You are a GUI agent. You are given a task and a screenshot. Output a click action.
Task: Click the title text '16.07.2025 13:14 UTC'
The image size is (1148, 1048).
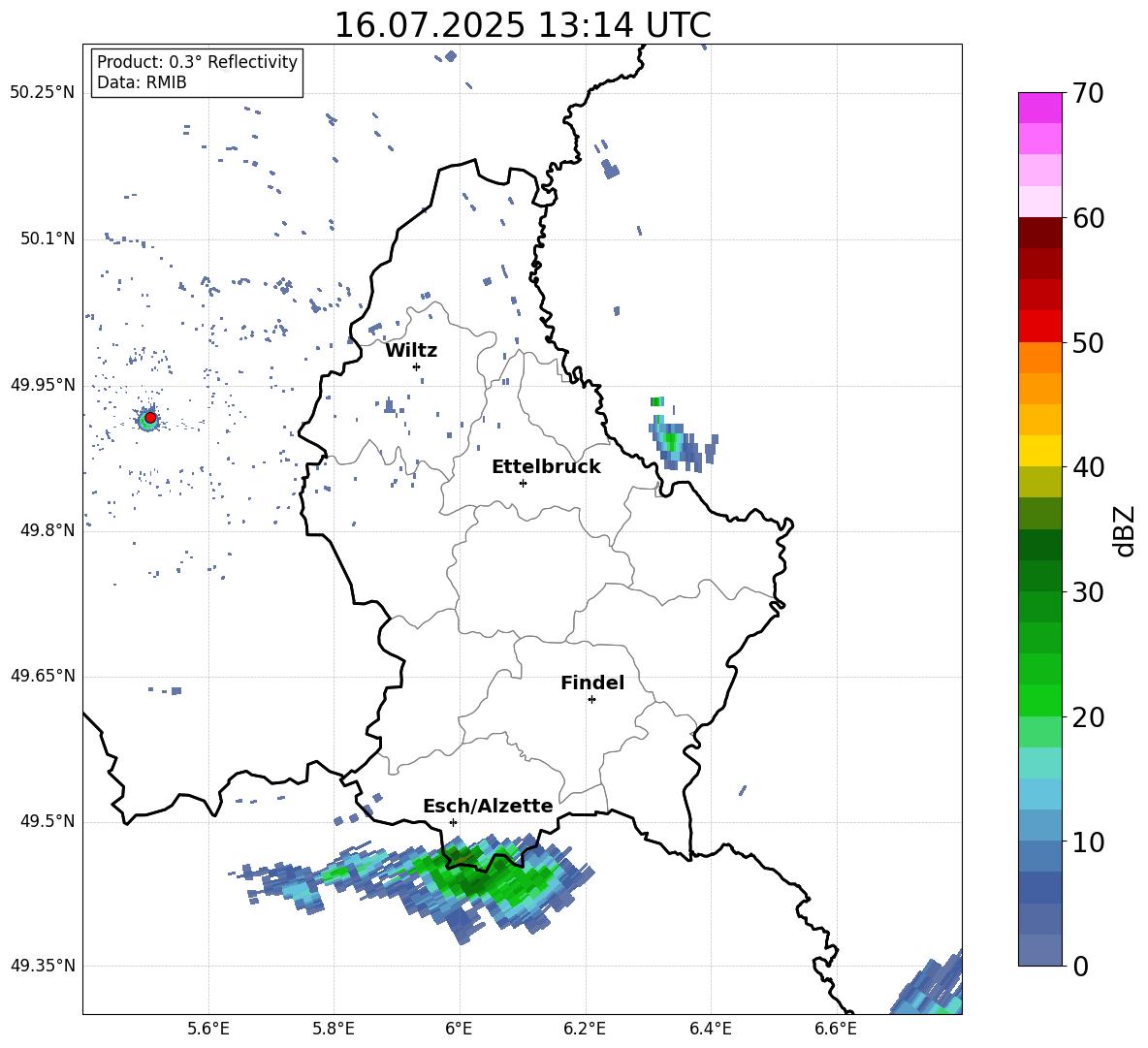522,25
